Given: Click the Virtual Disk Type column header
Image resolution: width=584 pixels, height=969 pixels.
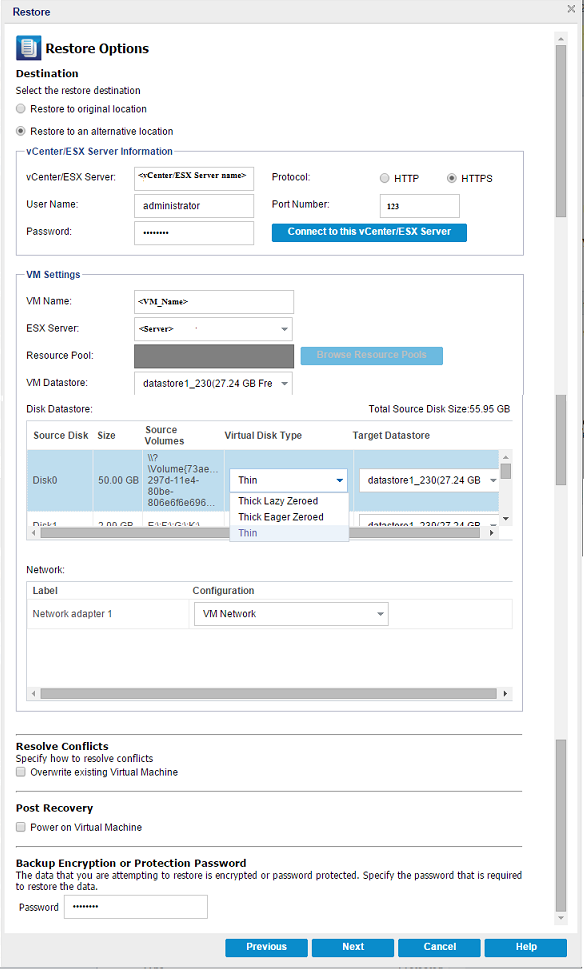Looking at the screenshot, I should point(263,435).
